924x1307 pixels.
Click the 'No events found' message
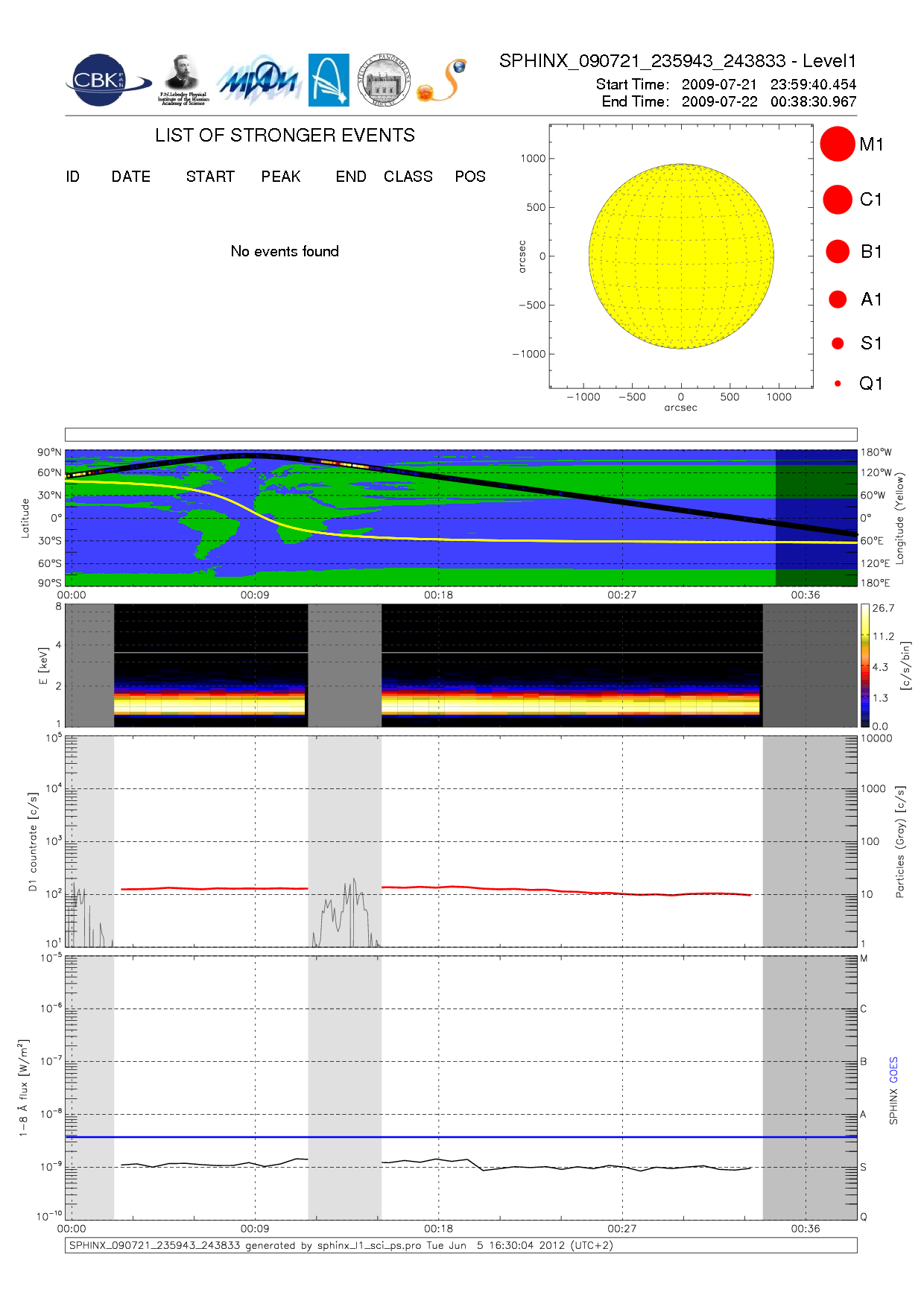pyautogui.click(x=285, y=252)
